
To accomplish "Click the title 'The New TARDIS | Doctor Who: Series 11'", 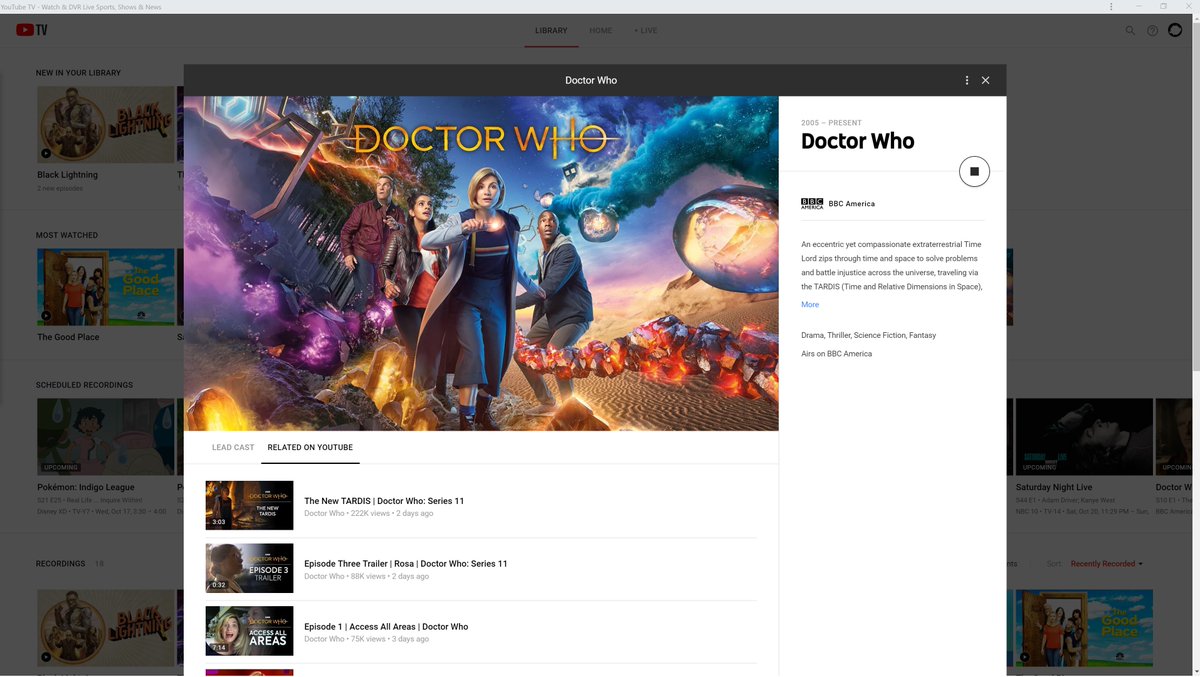I will [x=384, y=501].
